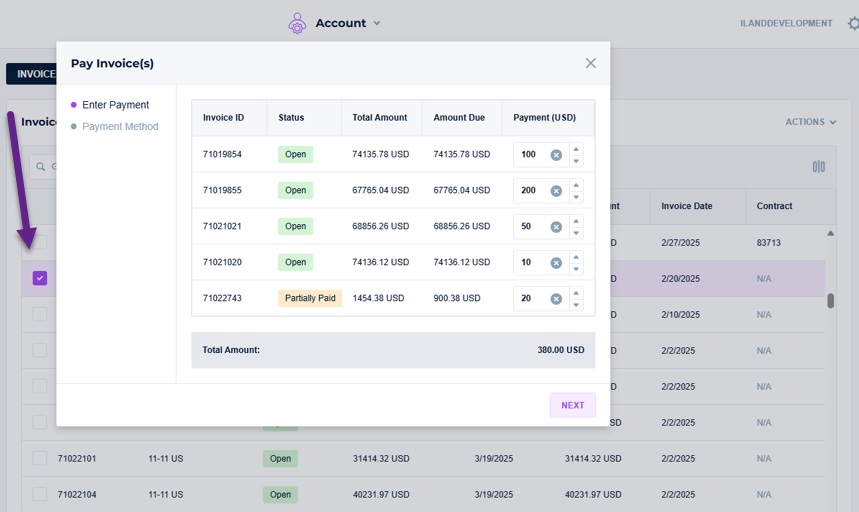The height and width of the screenshot is (512, 859).
Task: Click the column layout icon
Action: (818, 166)
